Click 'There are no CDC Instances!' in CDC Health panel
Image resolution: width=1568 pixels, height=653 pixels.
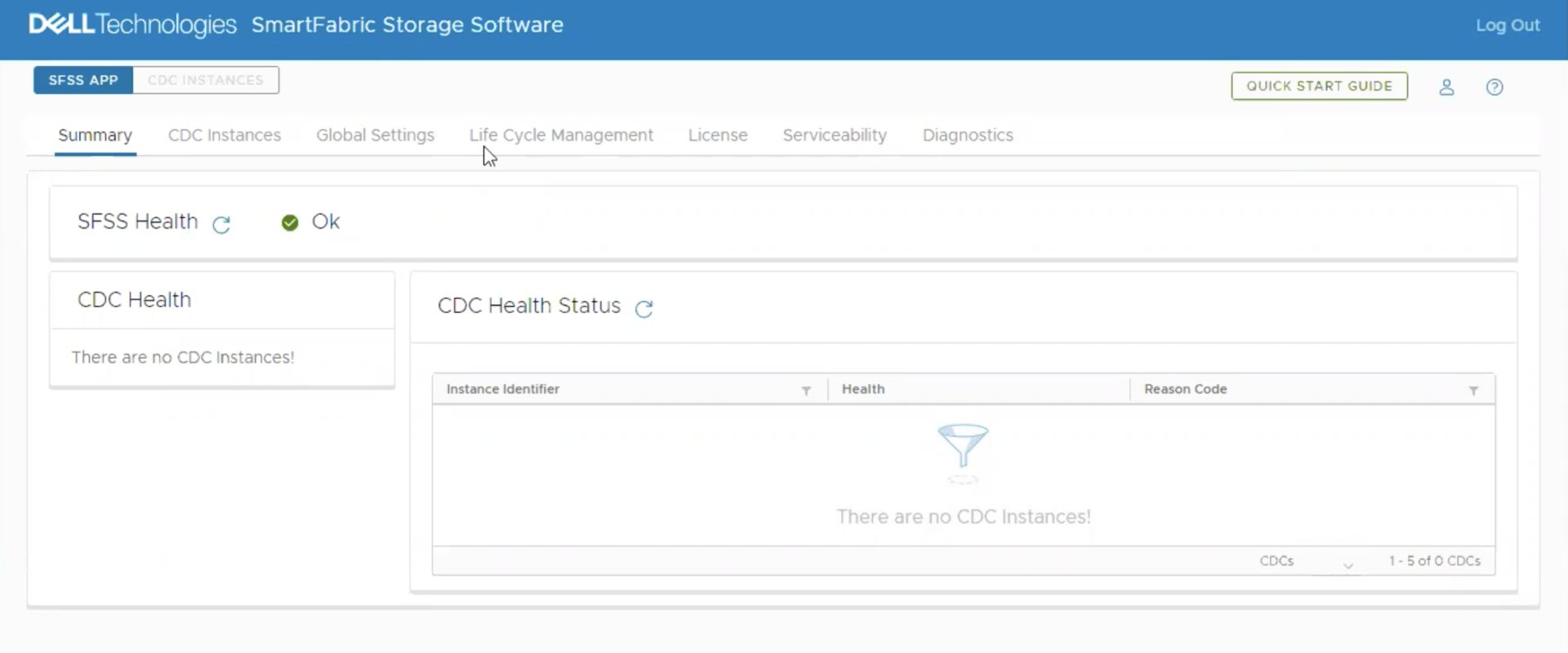(x=183, y=358)
